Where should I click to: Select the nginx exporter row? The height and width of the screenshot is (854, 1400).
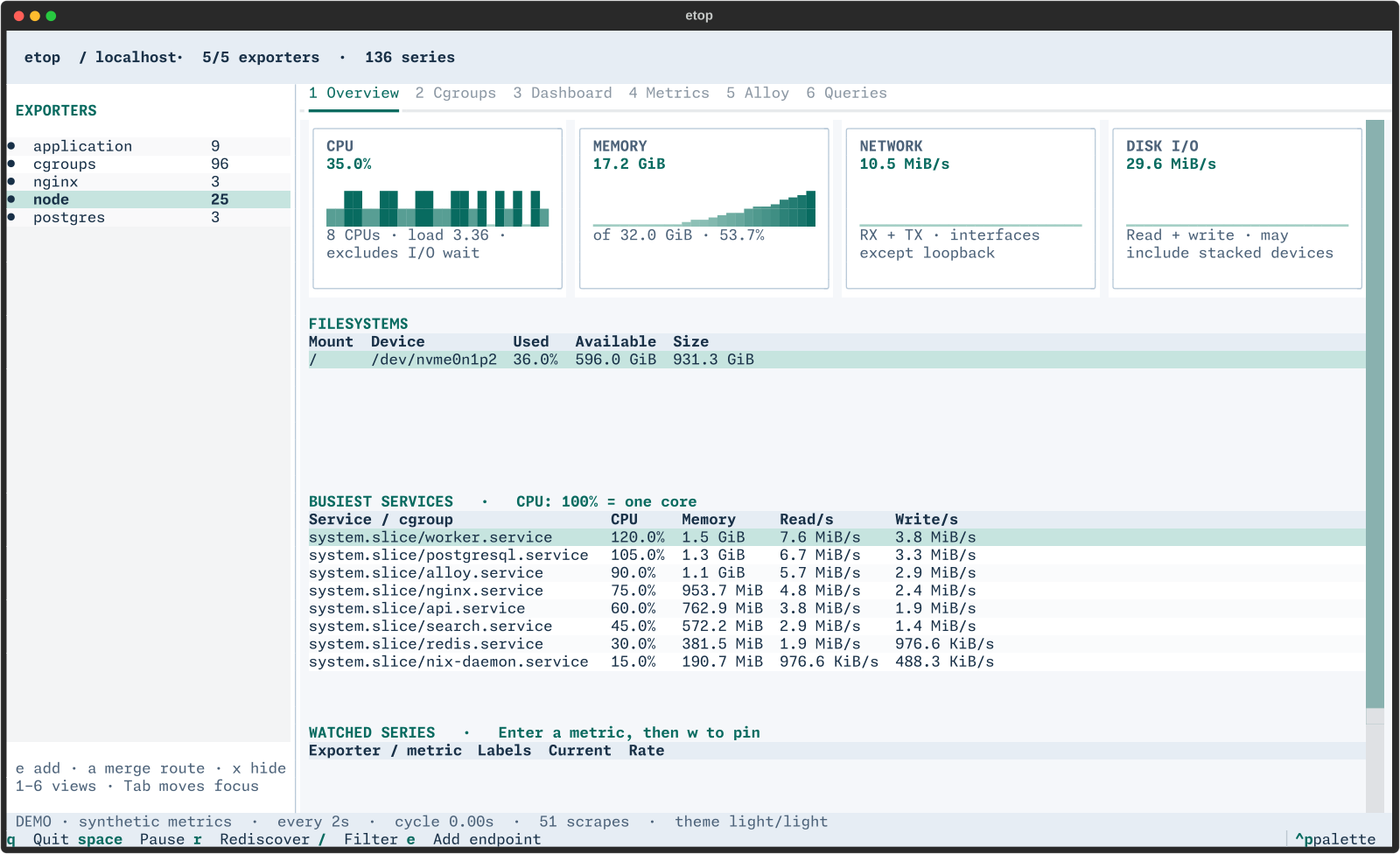pos(149,182)
